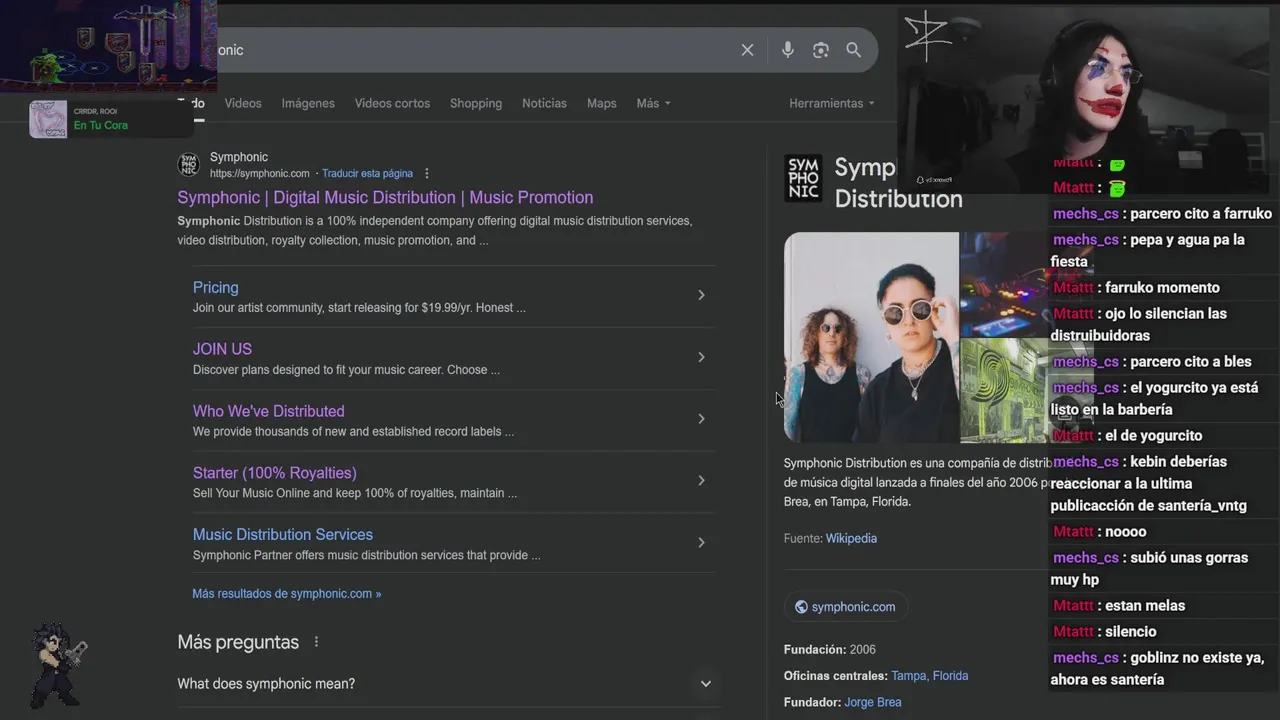Open founder Jorge Brea link

pyautogui.click(x=872, y=702)
